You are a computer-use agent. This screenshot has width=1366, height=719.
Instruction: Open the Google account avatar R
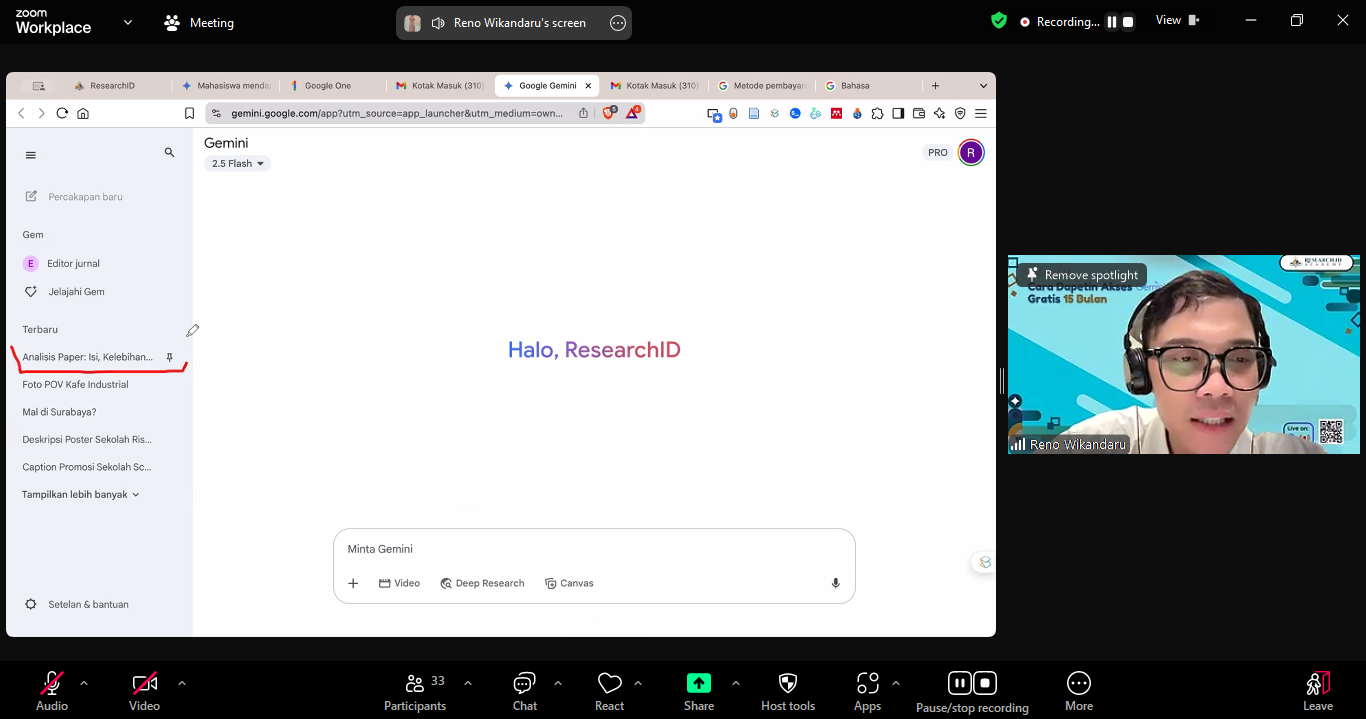(x=971, y=153)
